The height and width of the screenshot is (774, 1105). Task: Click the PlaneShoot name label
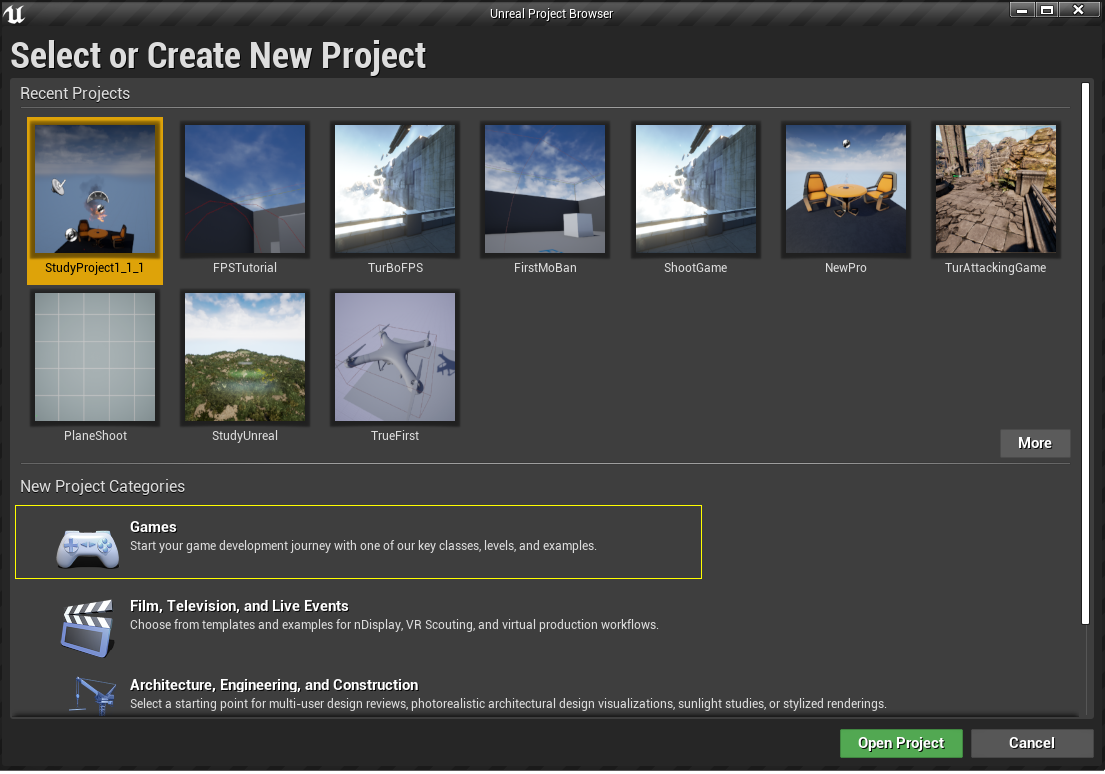[x=95, y=436]
